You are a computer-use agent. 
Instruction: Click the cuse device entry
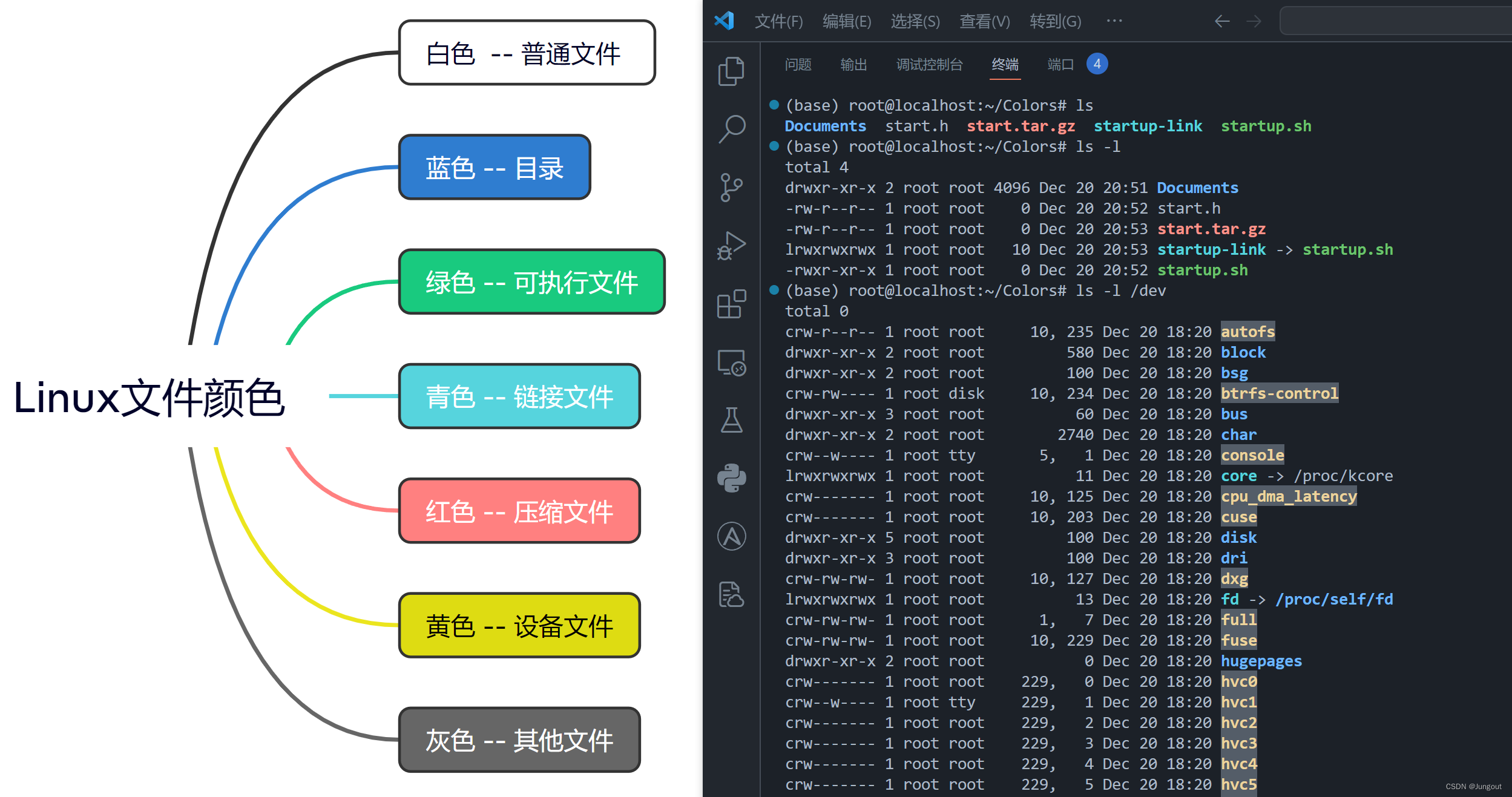coord(1238,517)
